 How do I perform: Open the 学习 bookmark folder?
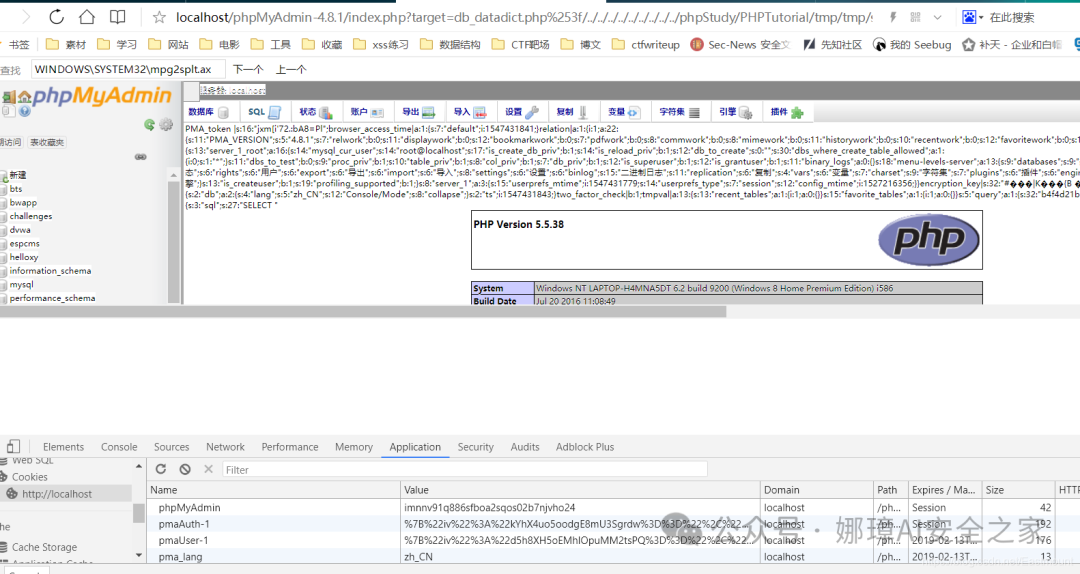[x=117, y=45]
